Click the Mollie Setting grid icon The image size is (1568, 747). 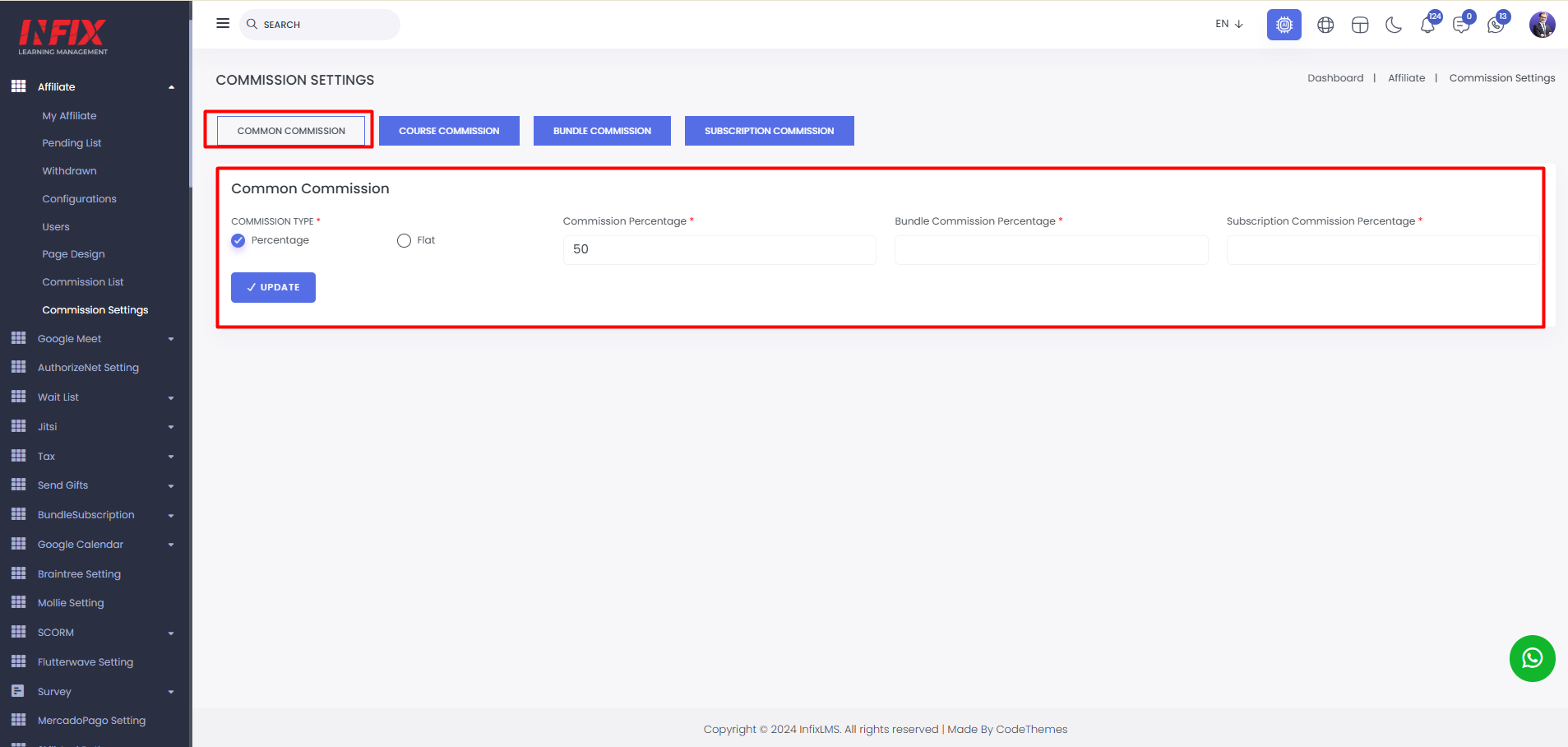pyautogui.click(x=18, y=602)
